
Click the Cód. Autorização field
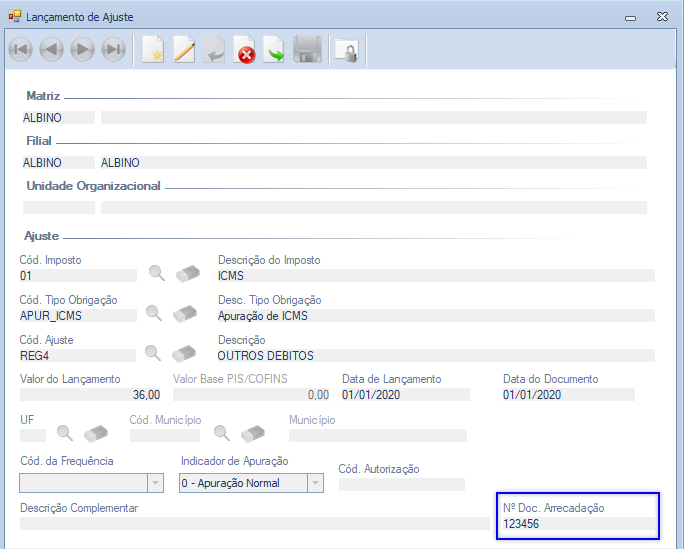click(402, 484)
